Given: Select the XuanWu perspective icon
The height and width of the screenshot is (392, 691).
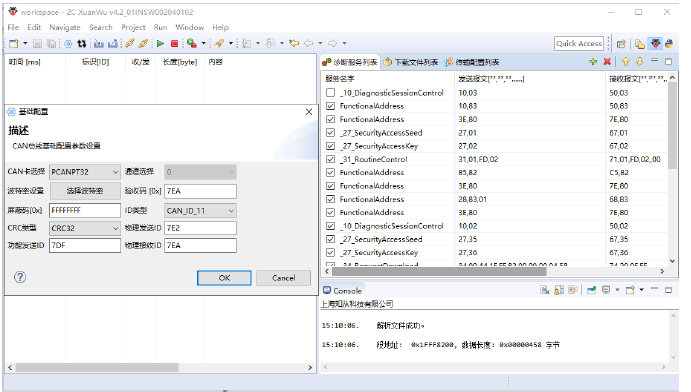Looking at the screenshot, I should click(x=656, y=44).
